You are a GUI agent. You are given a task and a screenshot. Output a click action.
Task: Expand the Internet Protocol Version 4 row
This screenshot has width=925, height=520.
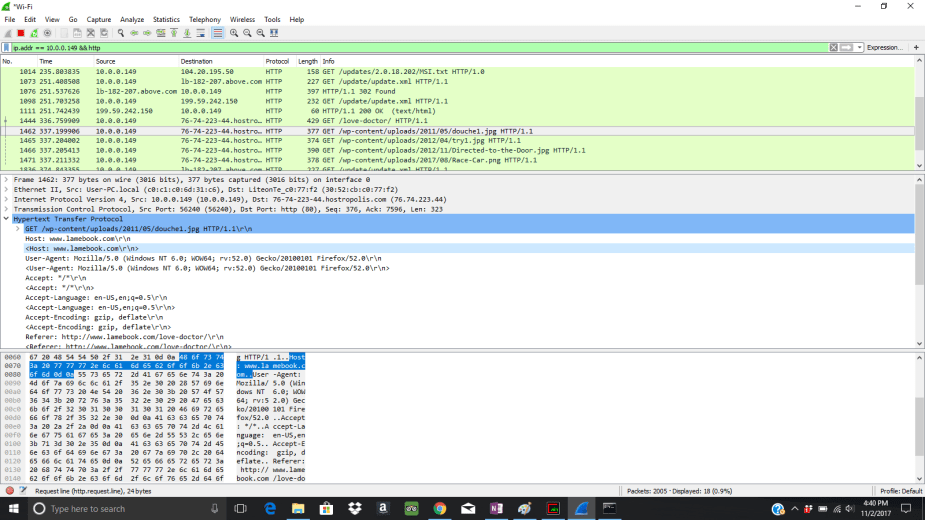6,200
